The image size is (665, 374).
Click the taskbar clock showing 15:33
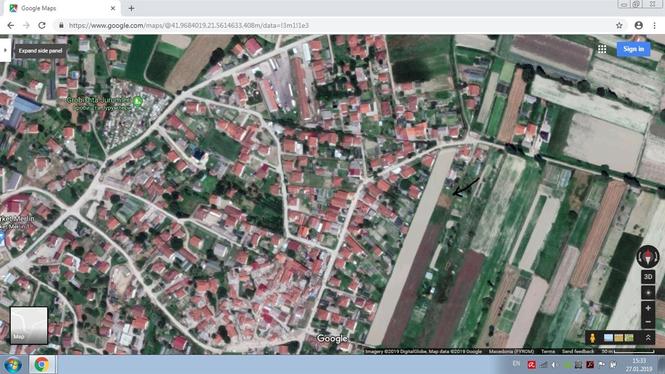coord(638,365)
